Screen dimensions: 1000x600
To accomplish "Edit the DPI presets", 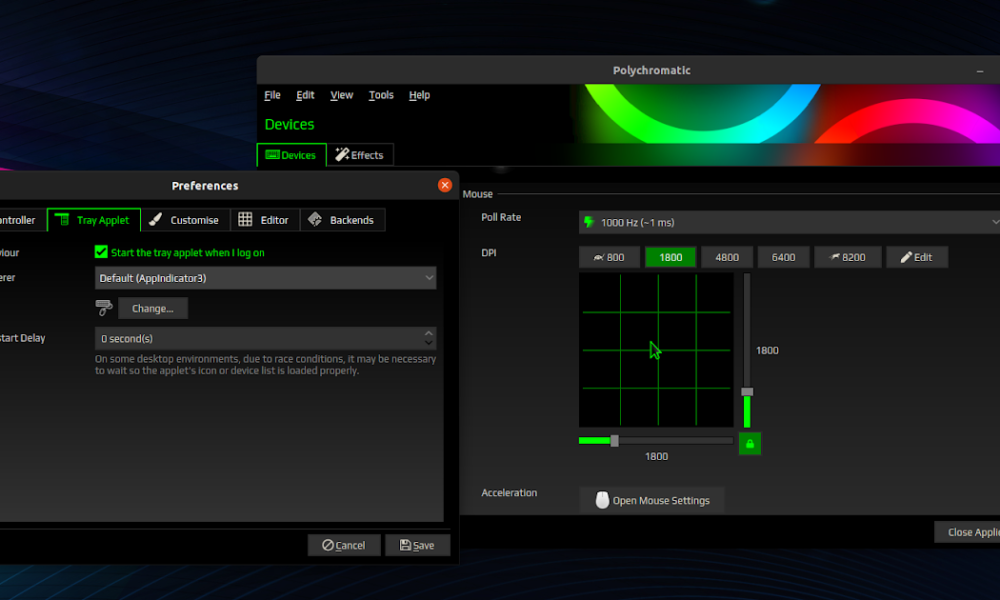I will [916, 258].
